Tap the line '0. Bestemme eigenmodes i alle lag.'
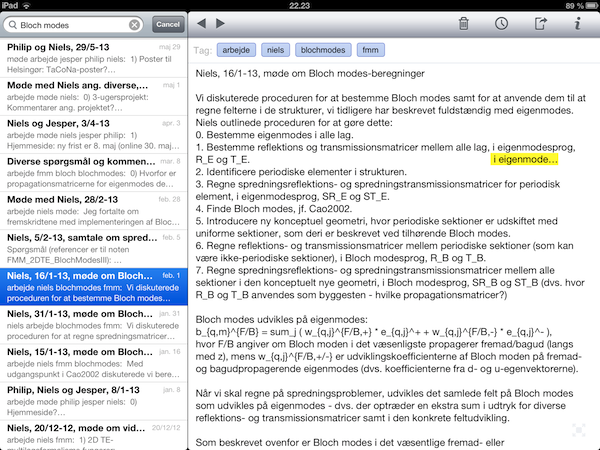The width and height of the screenshot is (600, 450). click(274, 135)
